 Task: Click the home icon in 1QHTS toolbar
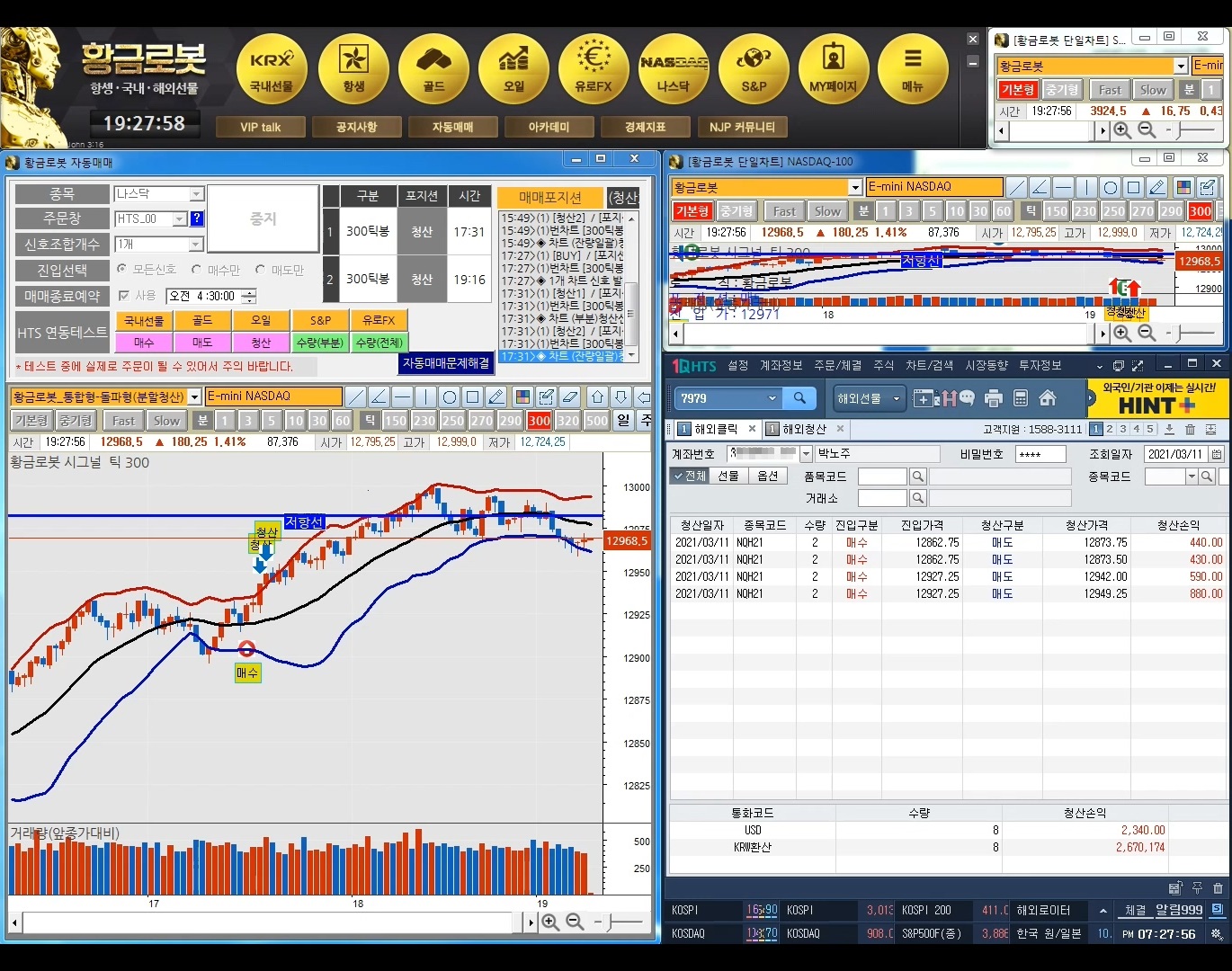(1048, 397)
